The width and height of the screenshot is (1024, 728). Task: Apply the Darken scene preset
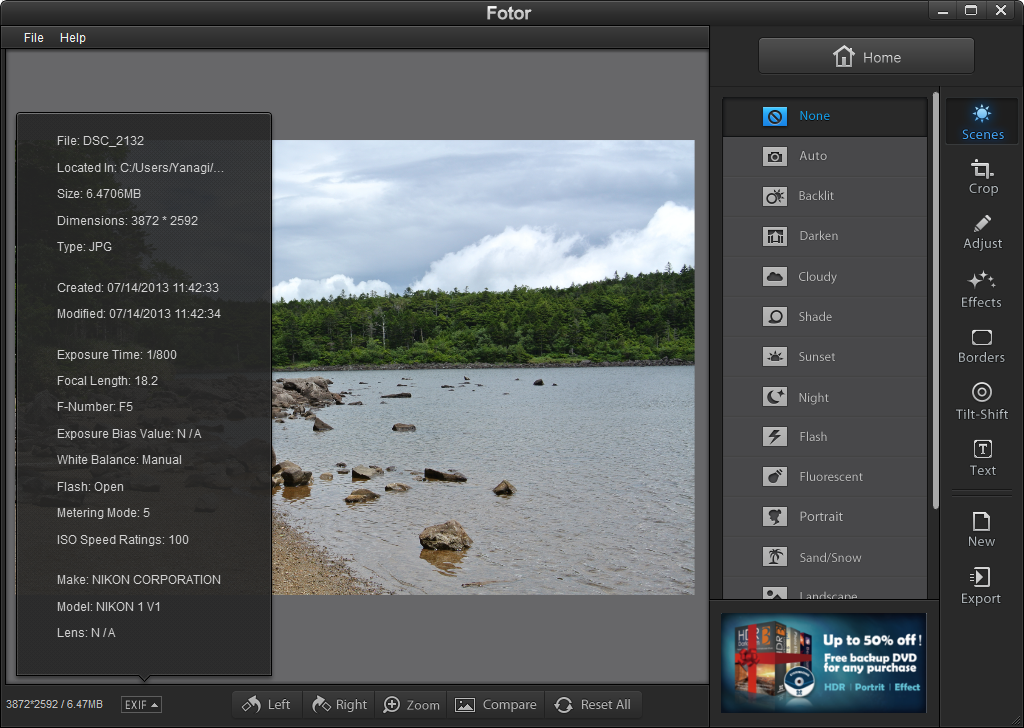pyautogui.click(x=825, y=236)
